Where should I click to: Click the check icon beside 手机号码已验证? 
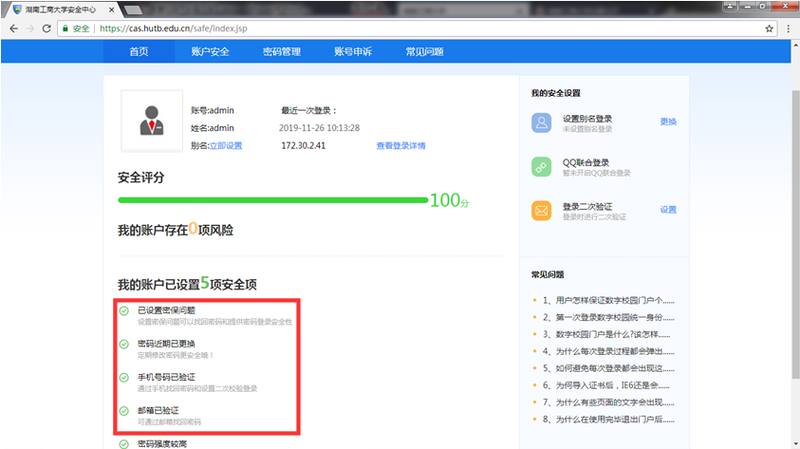click(x=124, y=378)
